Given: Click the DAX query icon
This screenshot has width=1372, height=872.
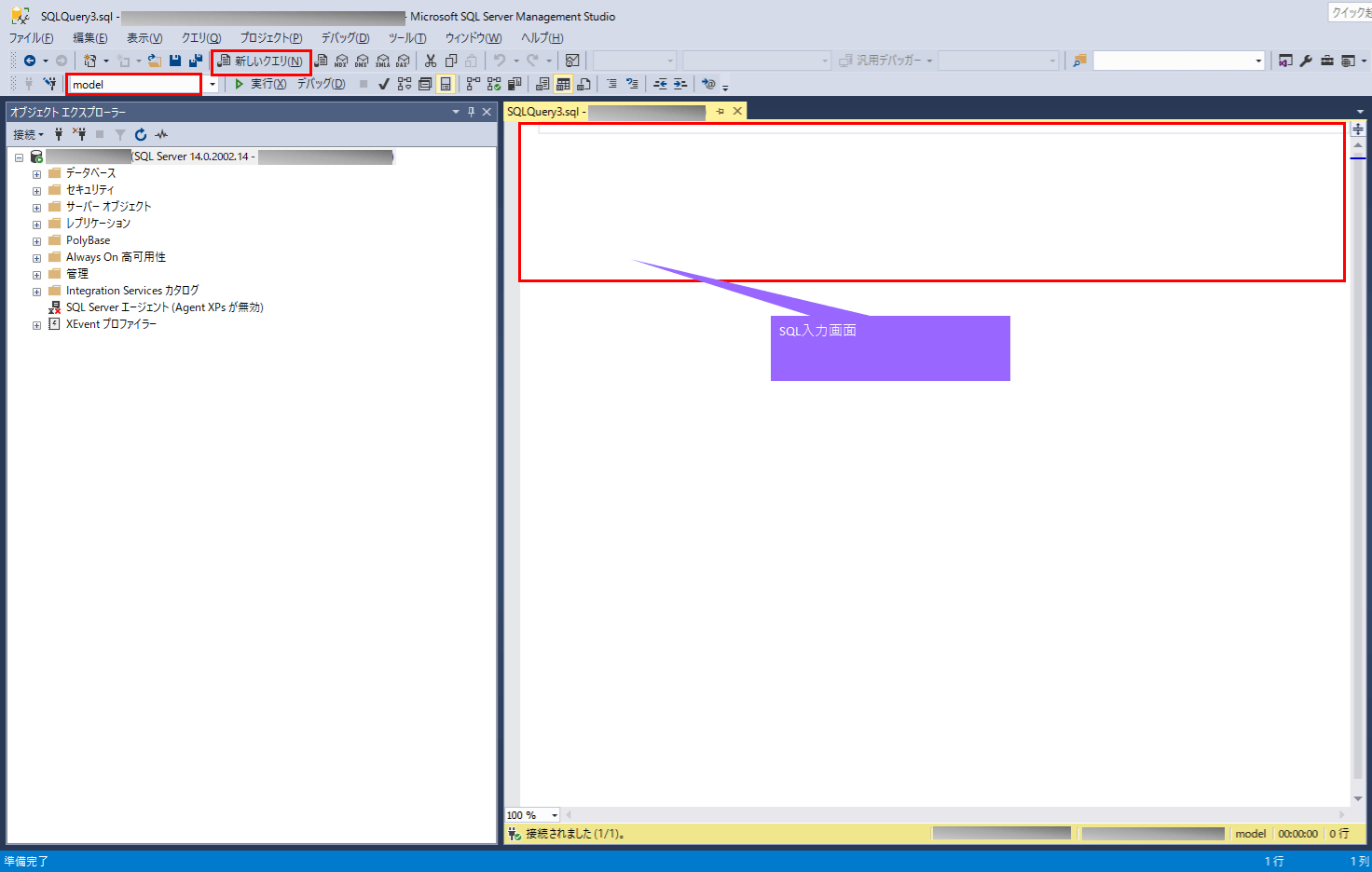Looking at the screenshot, I should tap(403, 61).
